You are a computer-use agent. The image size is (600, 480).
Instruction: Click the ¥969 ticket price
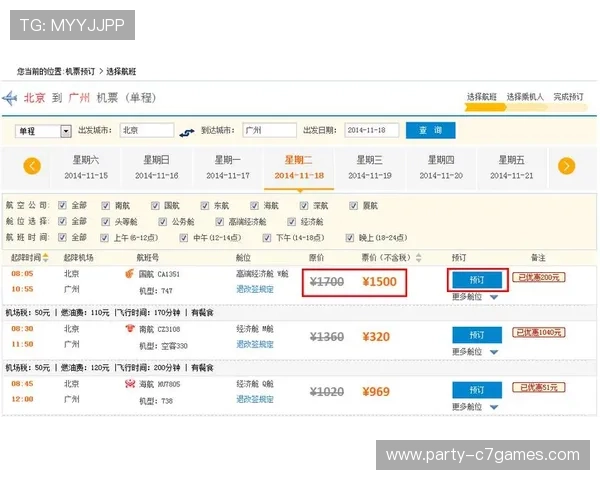click(x=376, y=392)
